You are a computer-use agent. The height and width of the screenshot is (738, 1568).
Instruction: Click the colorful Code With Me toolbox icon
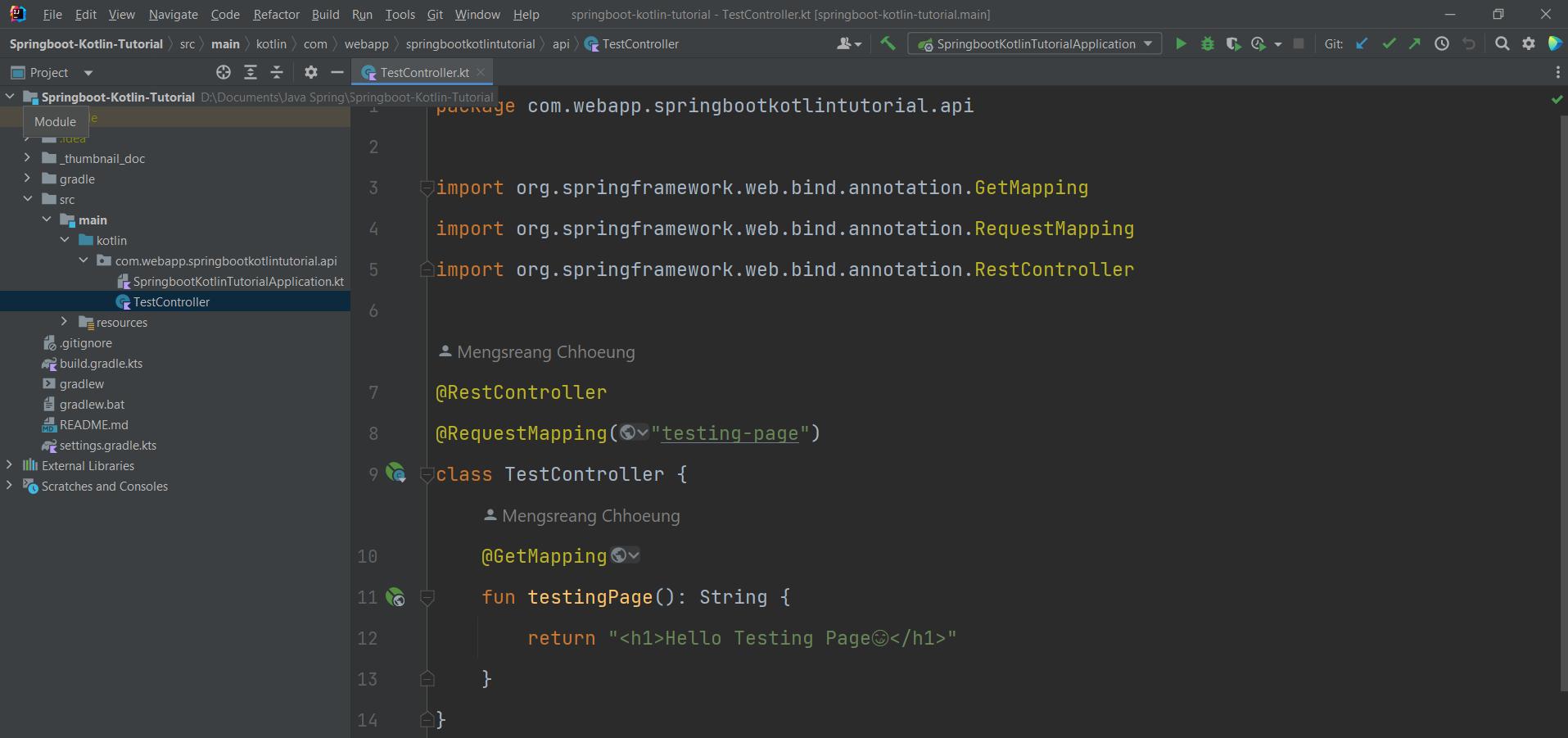point(1555,43)
